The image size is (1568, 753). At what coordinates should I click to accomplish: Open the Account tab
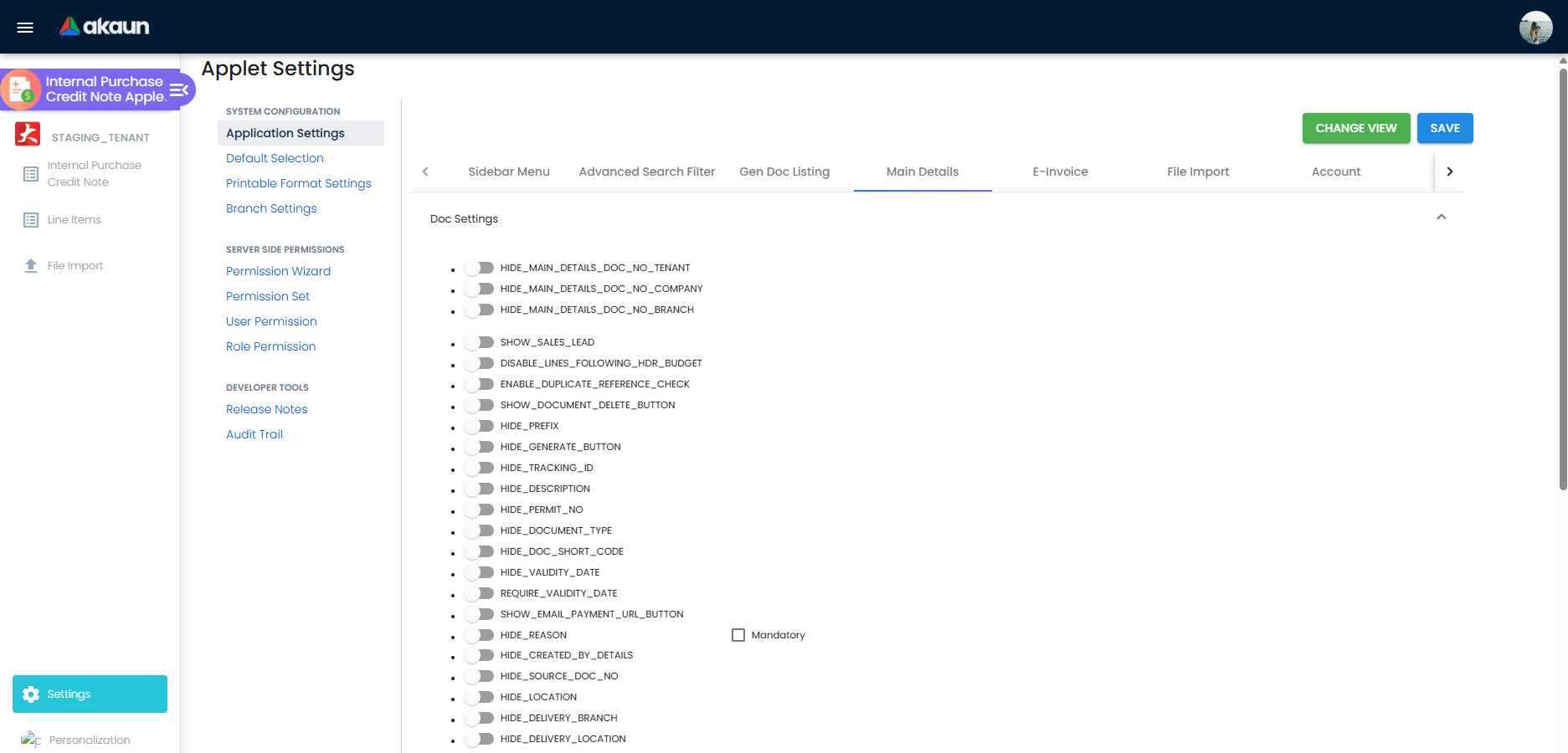1336,172
